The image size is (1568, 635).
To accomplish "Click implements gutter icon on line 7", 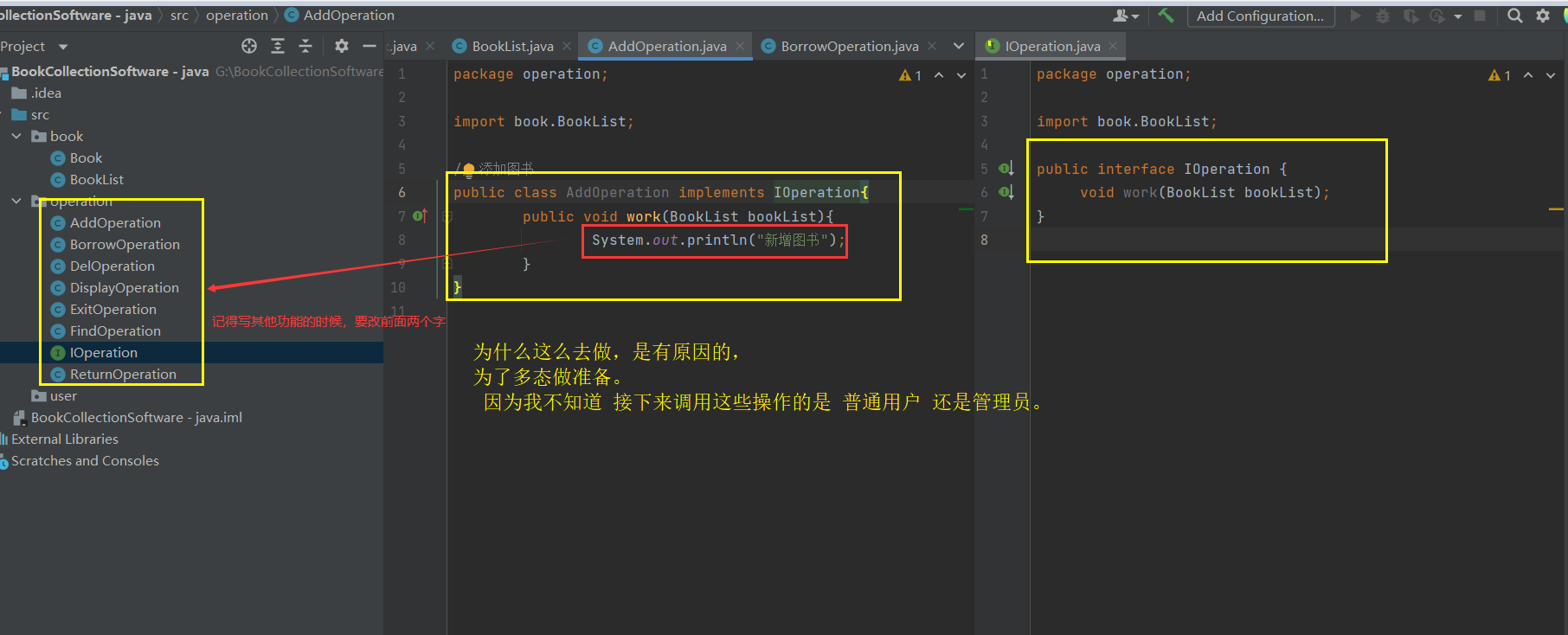I will [x=421, y=215].
